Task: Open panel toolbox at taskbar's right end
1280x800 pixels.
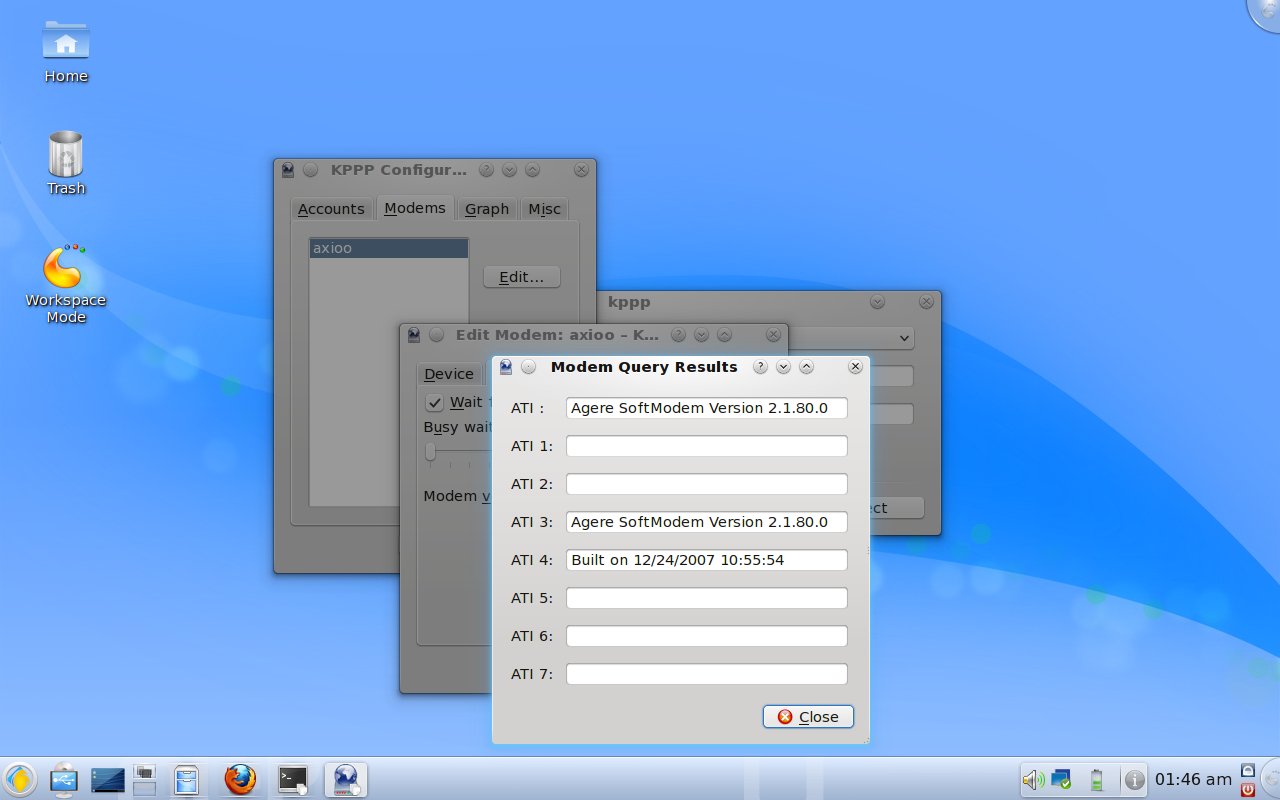Action: [1270, 779]
